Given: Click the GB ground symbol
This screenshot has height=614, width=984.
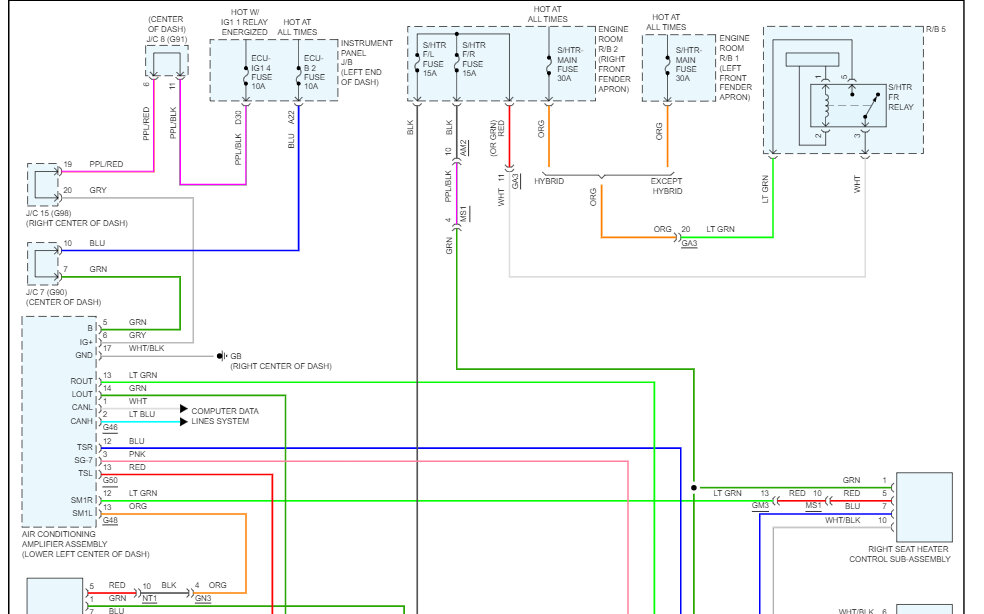Looking at the screenshot, I should coord(221,356).
